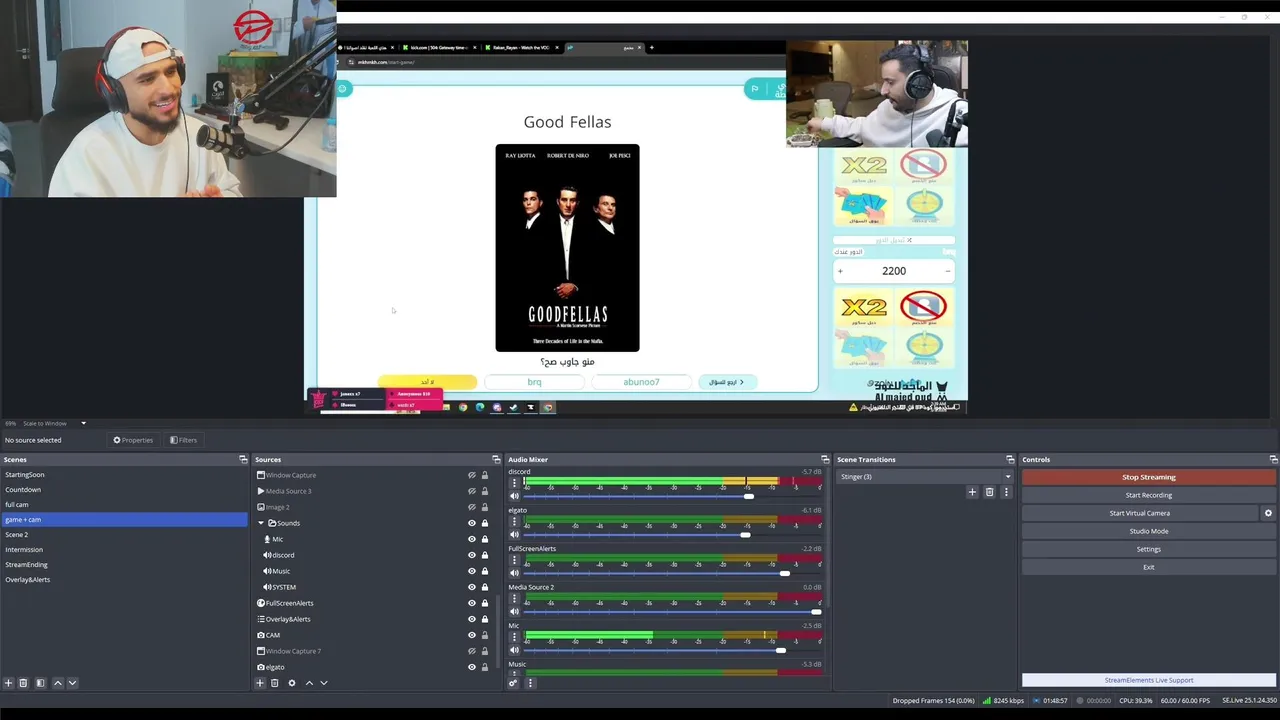Add a scene transition with plus icon
This screenshot has height=720, width=1280.
972,492
